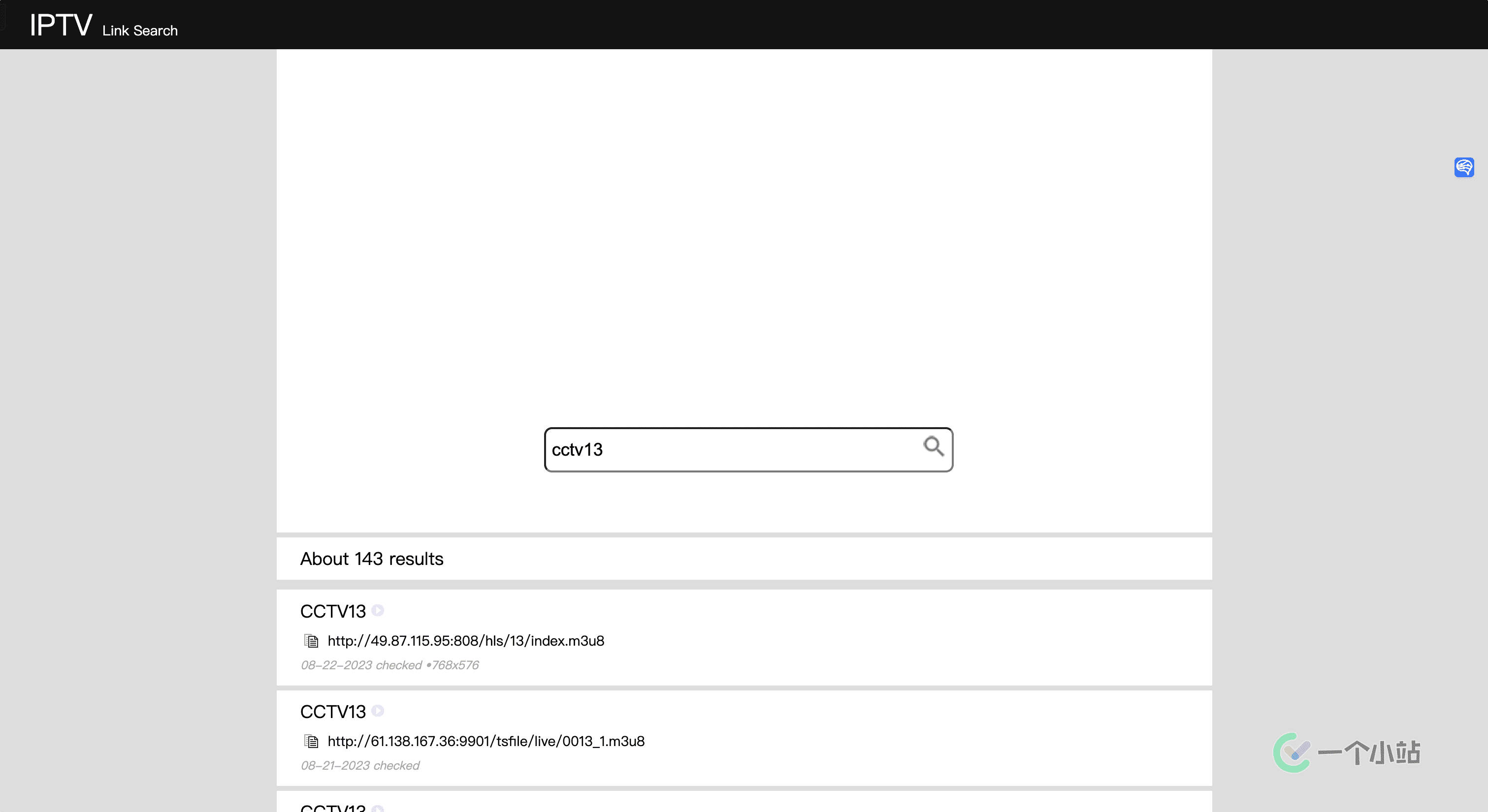Click play icon beside third CCTV13 result

pos(378,809)
